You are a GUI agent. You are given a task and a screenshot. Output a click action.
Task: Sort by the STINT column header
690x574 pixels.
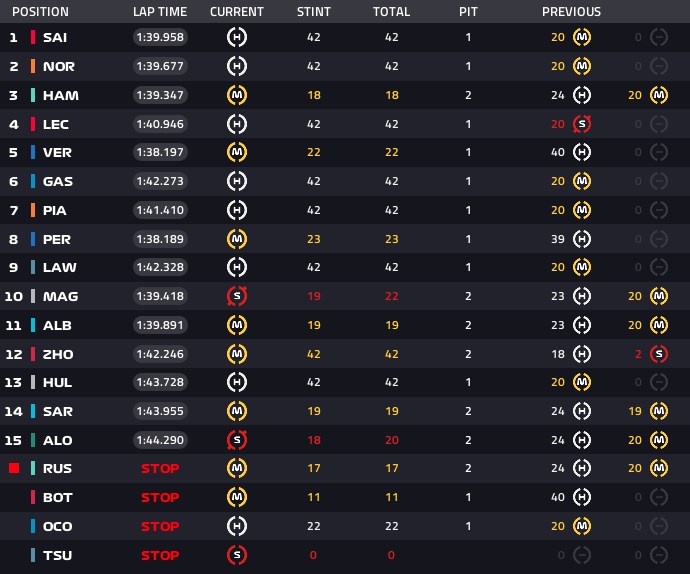314,11
